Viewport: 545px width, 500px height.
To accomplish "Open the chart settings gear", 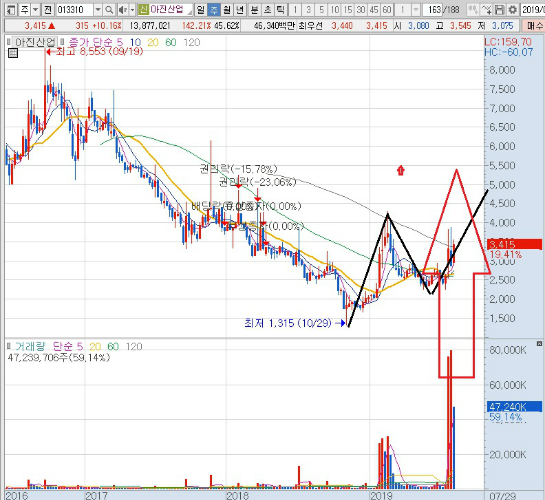I will (512, 10).
